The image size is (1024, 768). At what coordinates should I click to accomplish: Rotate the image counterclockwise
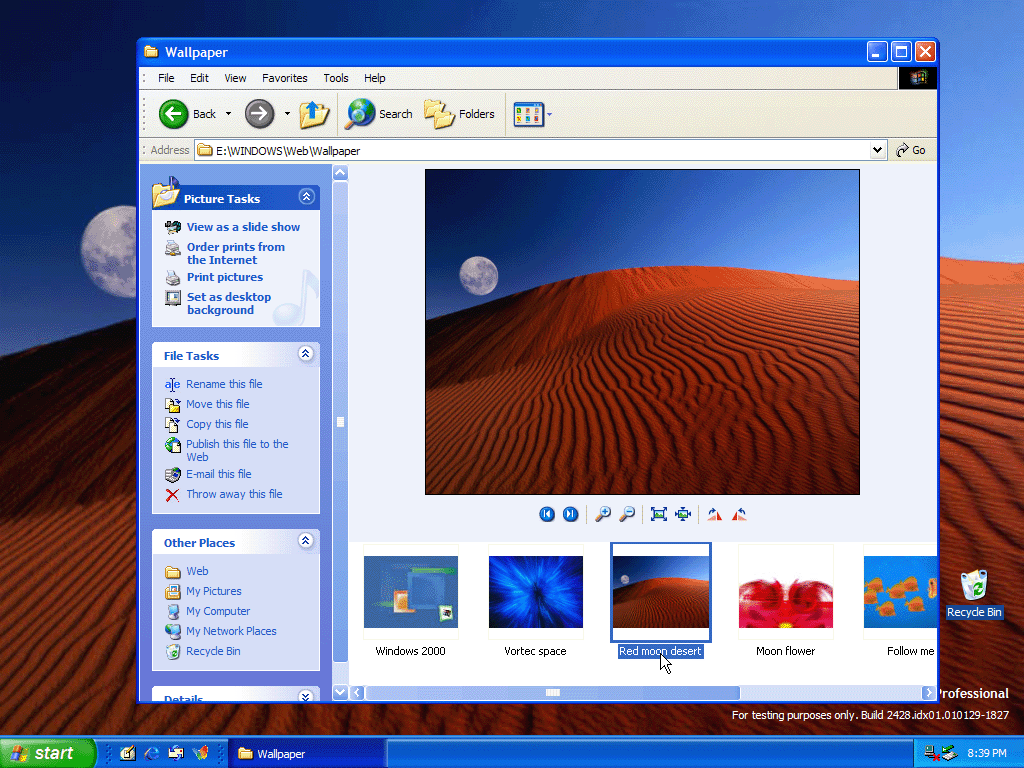(739, 515)
